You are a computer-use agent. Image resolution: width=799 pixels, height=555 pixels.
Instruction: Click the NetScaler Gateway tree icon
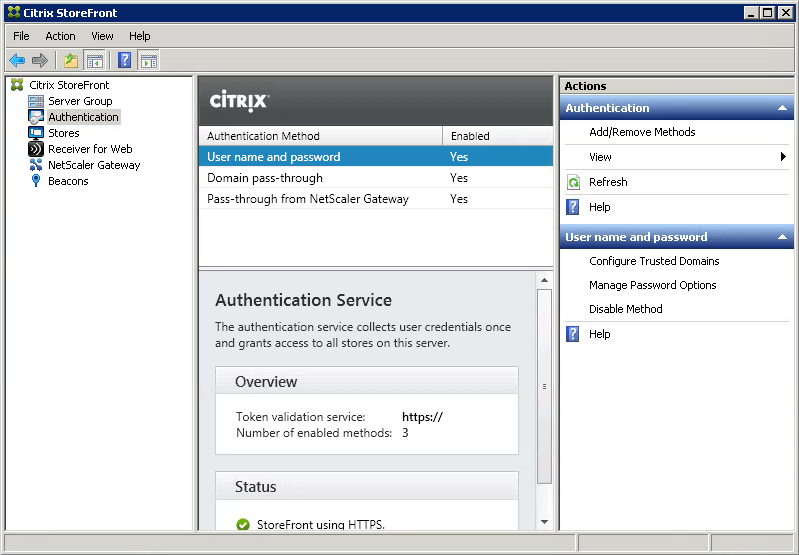click(x=36, y=165)
